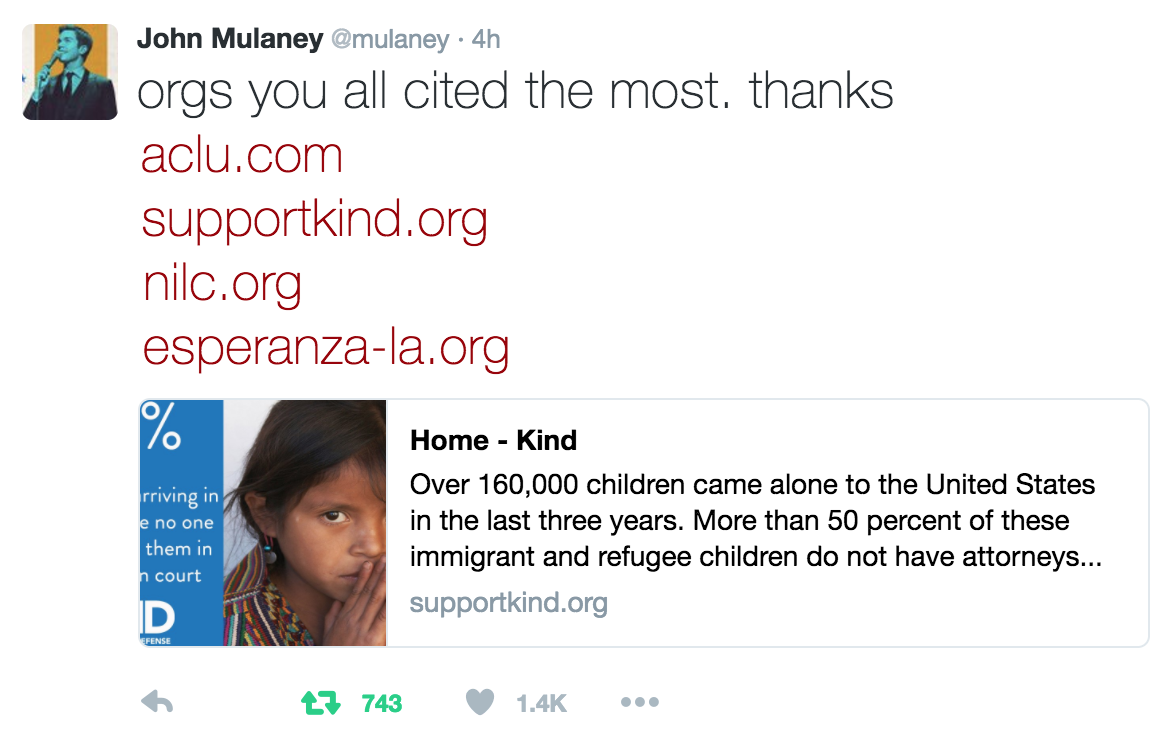Click the reply arrow icon
Image resolution: width=1170 pixels, height=740 pixels.
click(x=157, y=703)
